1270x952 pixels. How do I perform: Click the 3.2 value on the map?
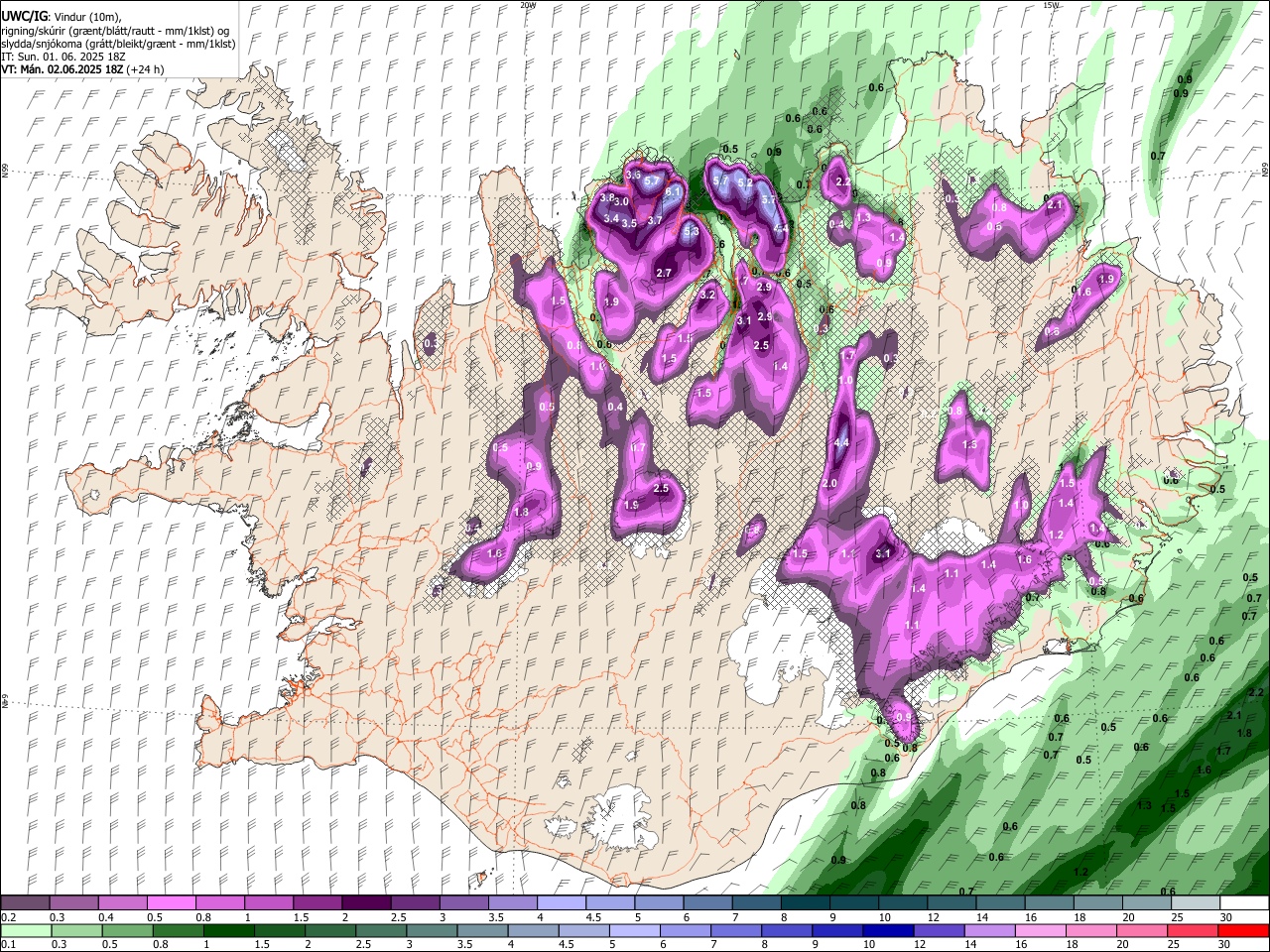[x=707, y=296]
